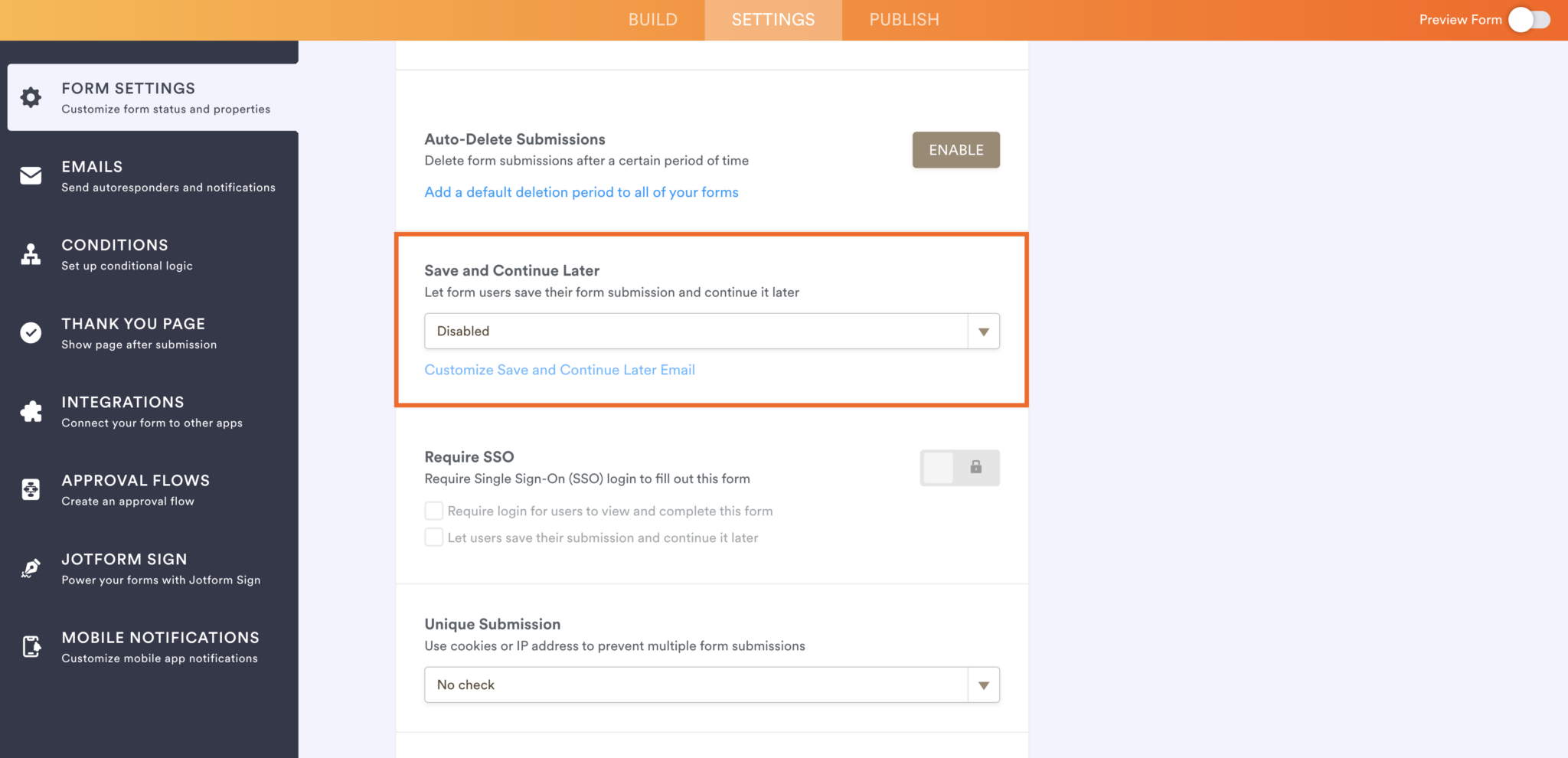The width and height of the screenshot is (1568, 758).
Task: Select the Jotform Sign pen icon
Action: click(30, 568)
